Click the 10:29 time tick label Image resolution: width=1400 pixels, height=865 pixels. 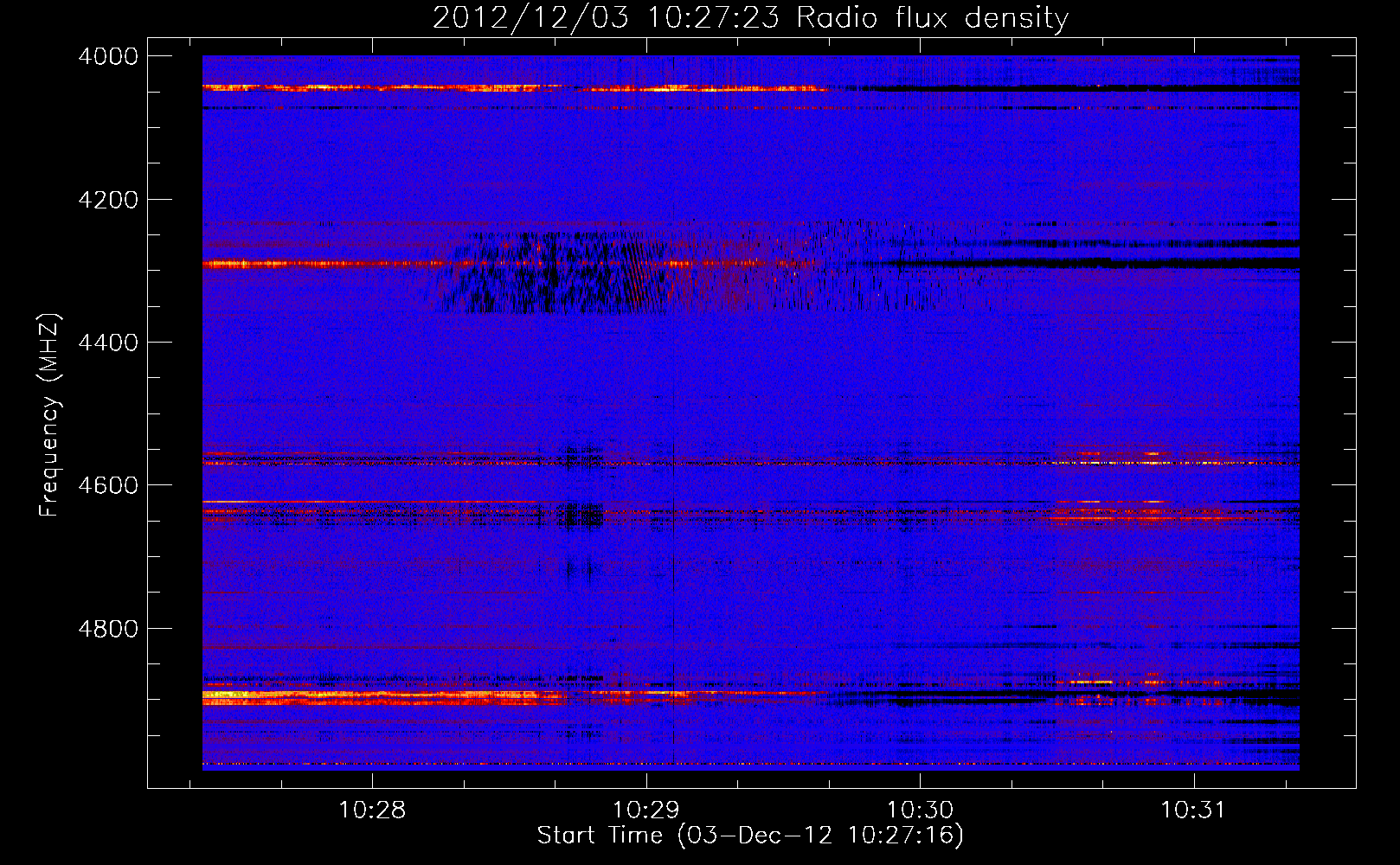645,811
